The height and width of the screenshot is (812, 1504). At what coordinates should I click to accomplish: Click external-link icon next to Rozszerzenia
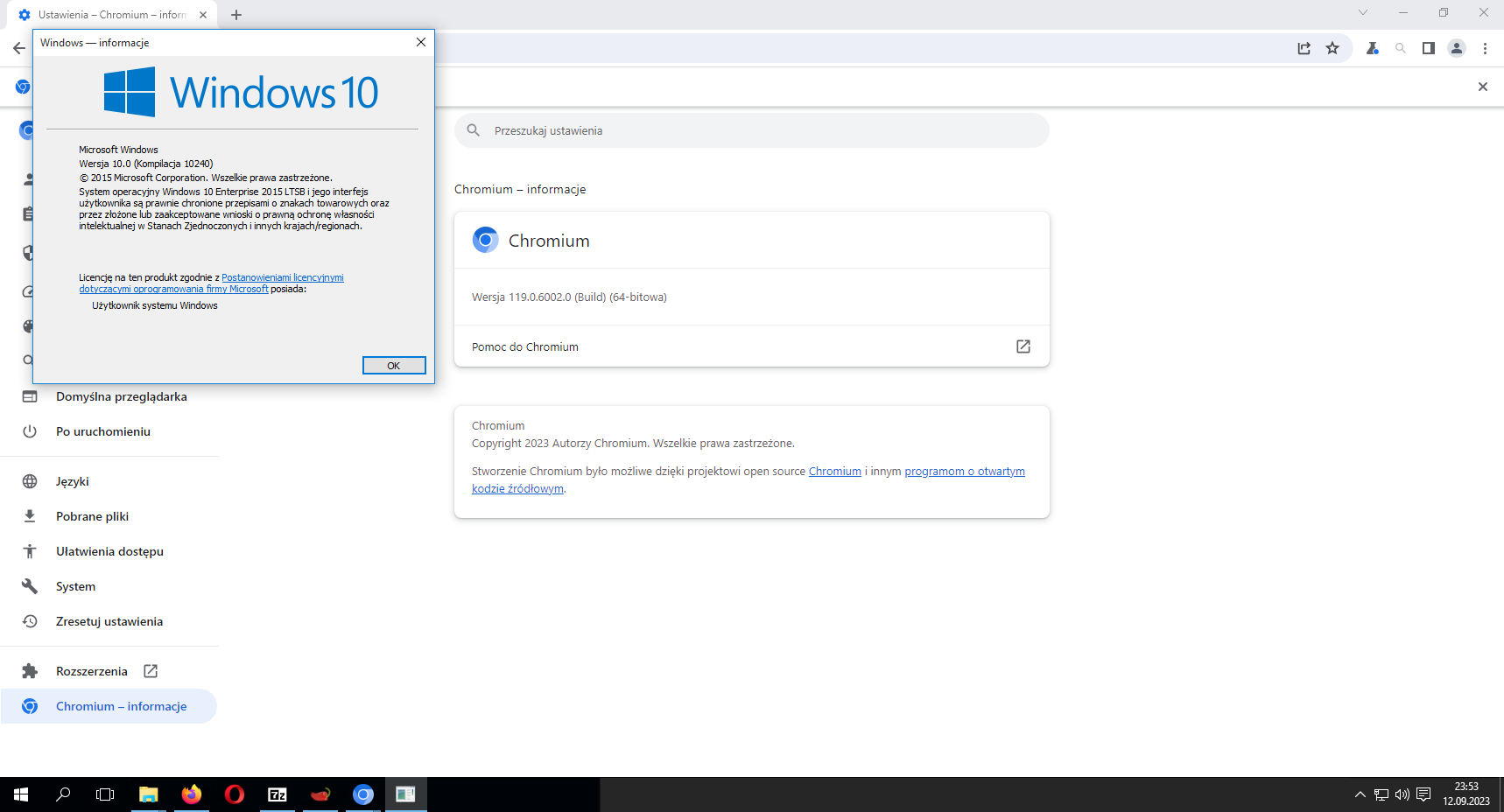(x=151, y=671)
